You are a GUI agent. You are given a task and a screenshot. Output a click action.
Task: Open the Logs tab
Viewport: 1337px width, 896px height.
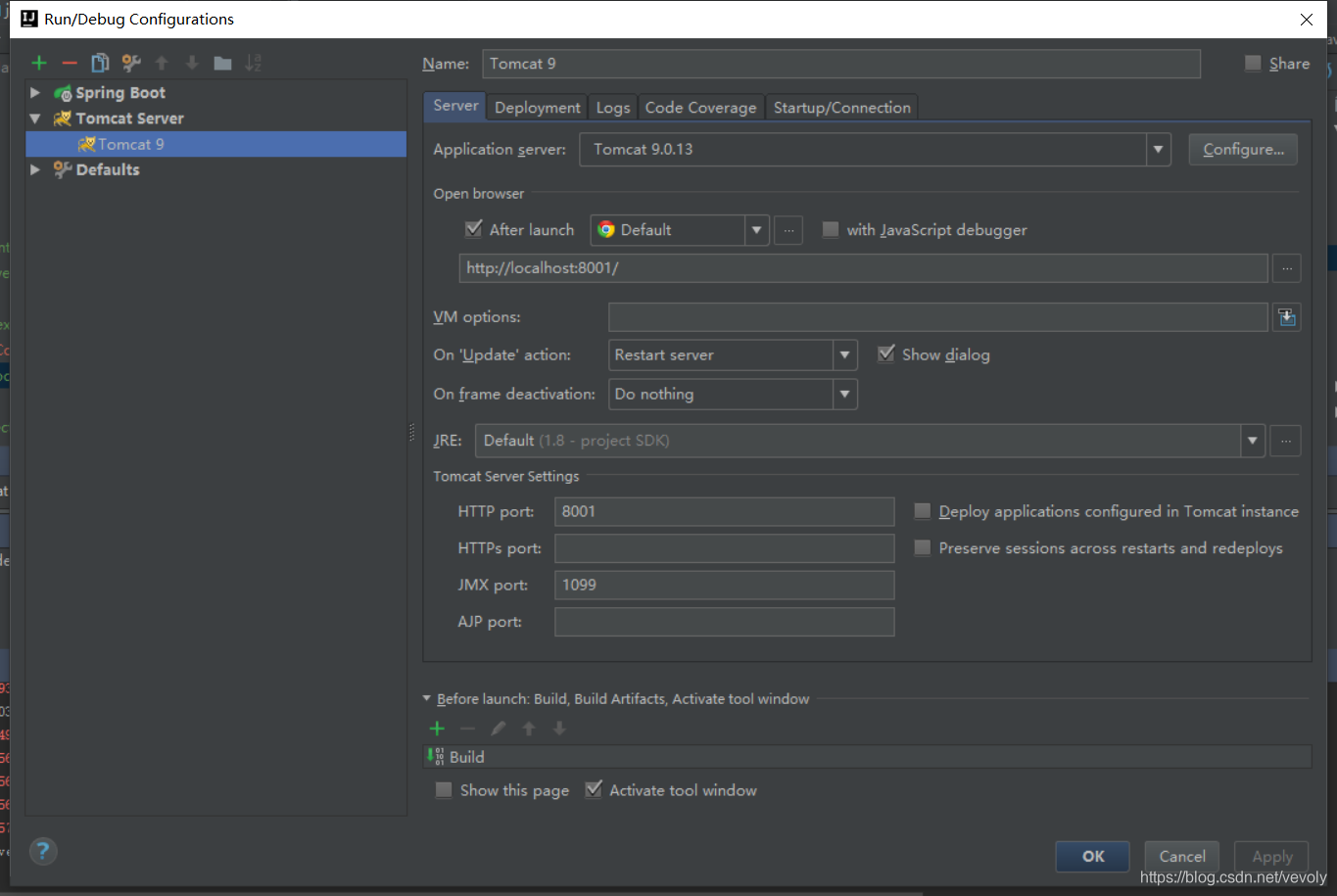(613, 108)
